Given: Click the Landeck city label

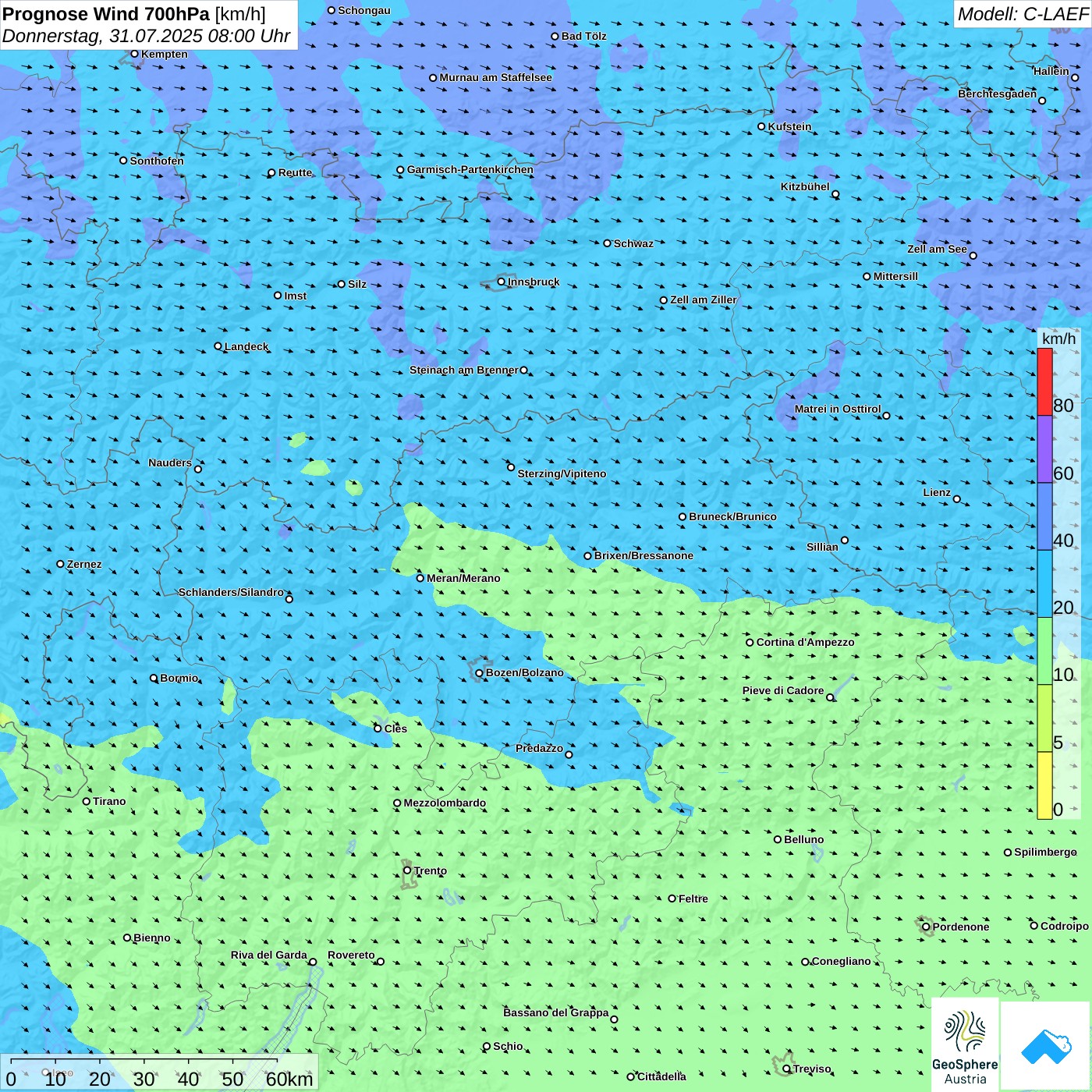Looking at the screenshot, I should tap(246, 346).
